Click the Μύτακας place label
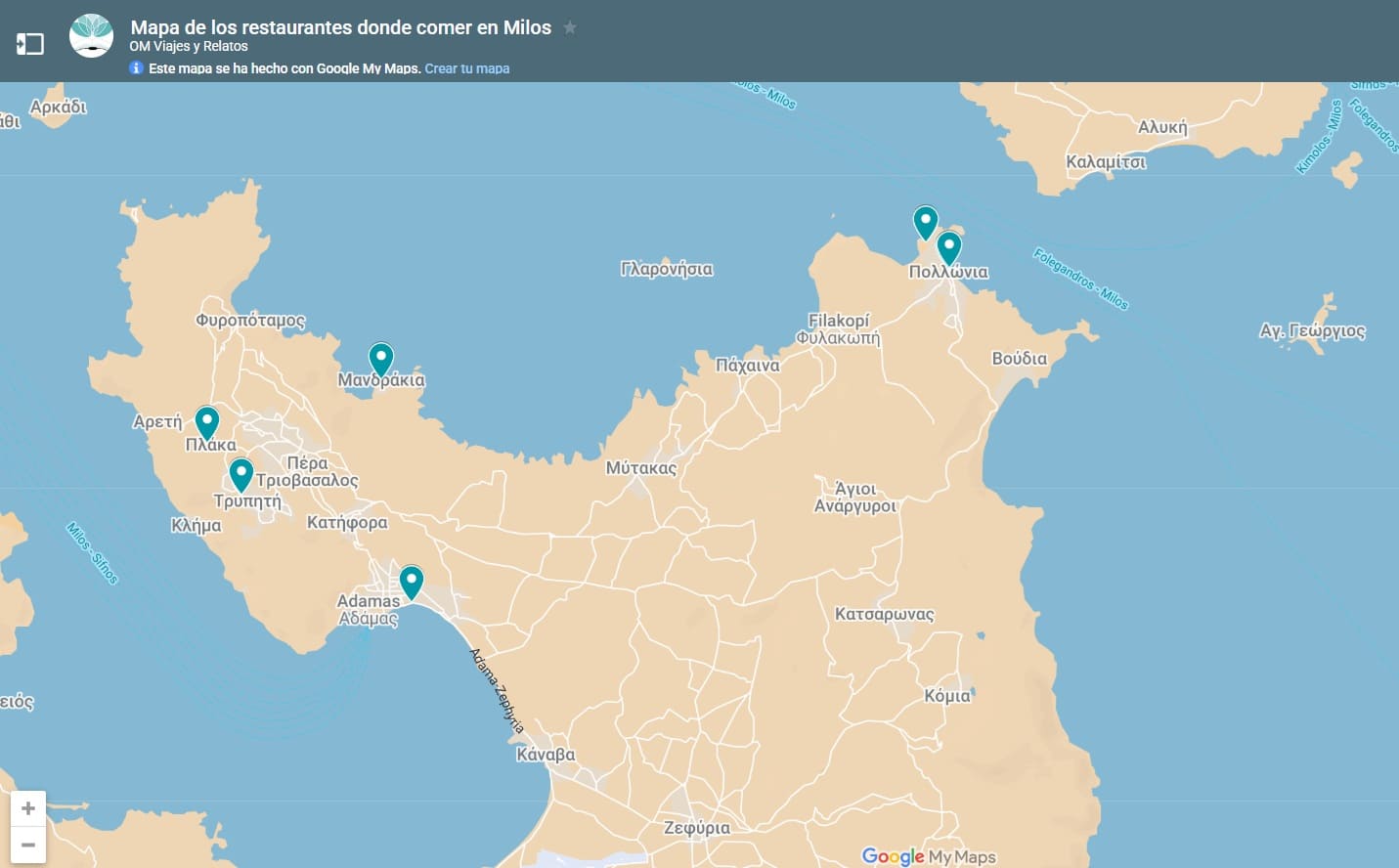 (641, 468)
